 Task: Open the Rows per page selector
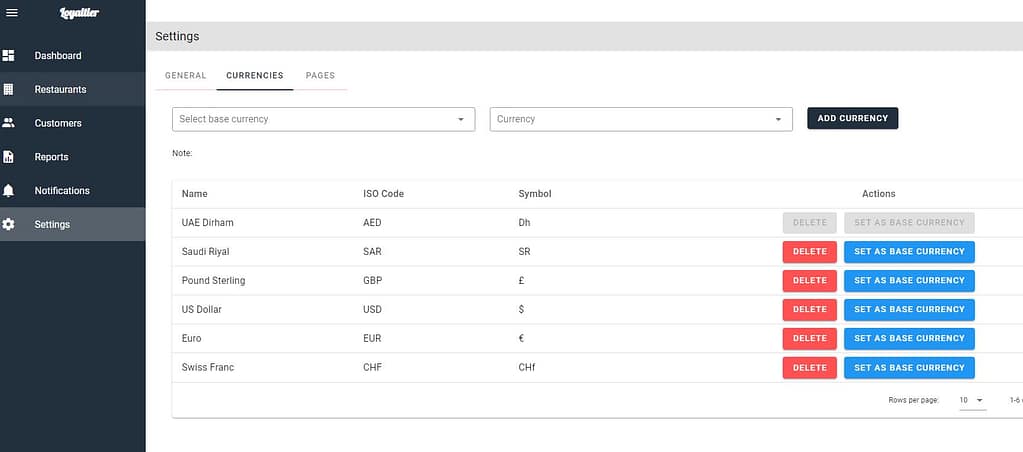(x=971, y=400)
